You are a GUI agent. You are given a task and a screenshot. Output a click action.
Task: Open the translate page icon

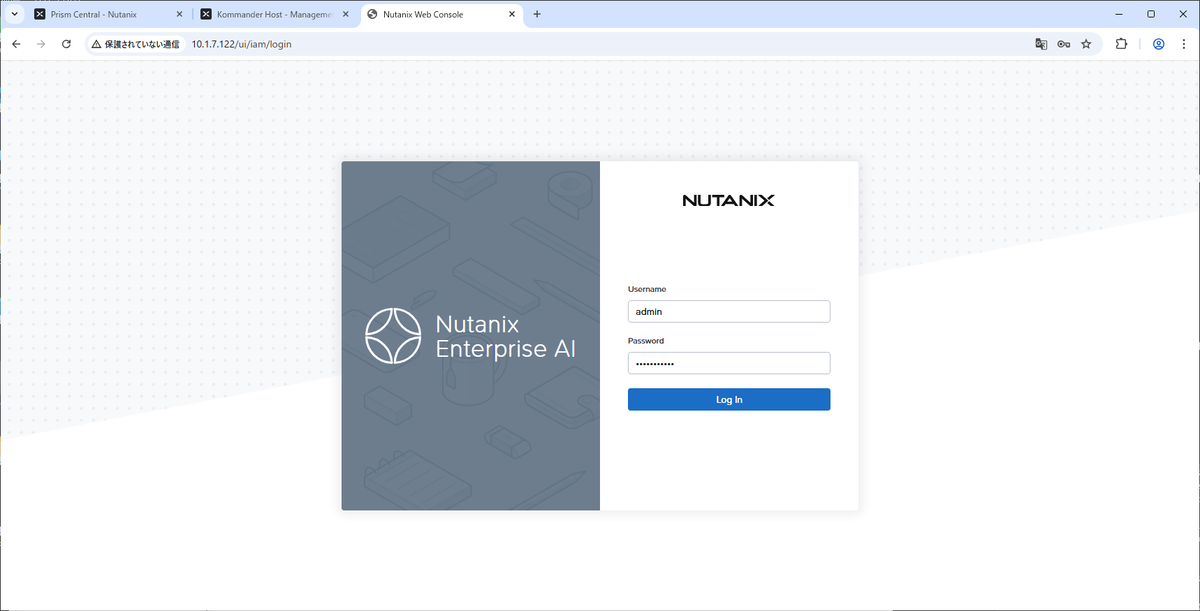coord(1041,44)
